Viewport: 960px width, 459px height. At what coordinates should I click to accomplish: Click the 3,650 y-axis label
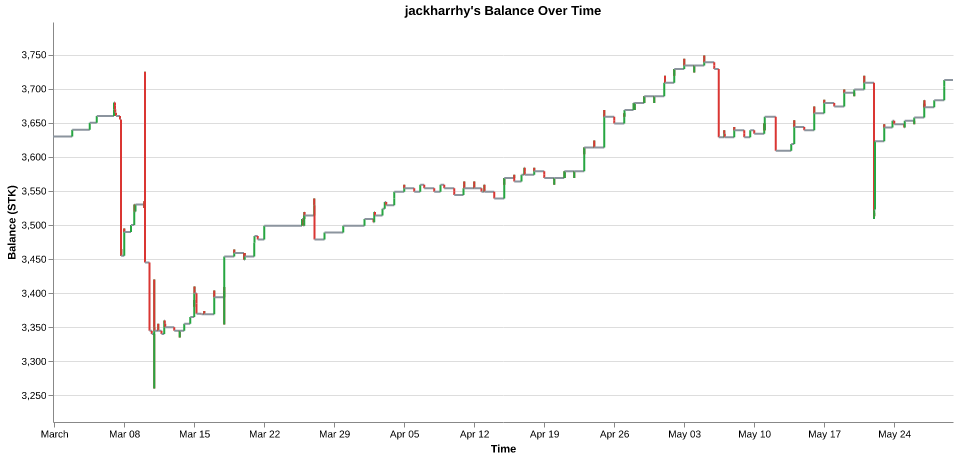click(34, 124)
